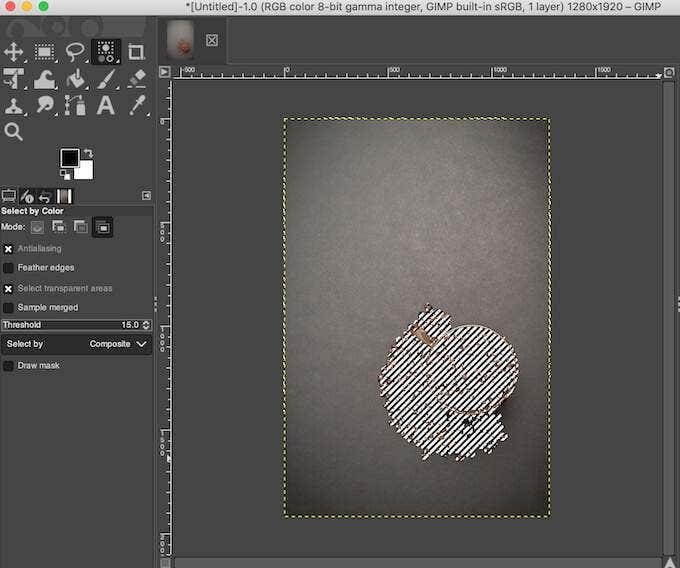Disable the Antialiasing checkbox

[9, 249]
